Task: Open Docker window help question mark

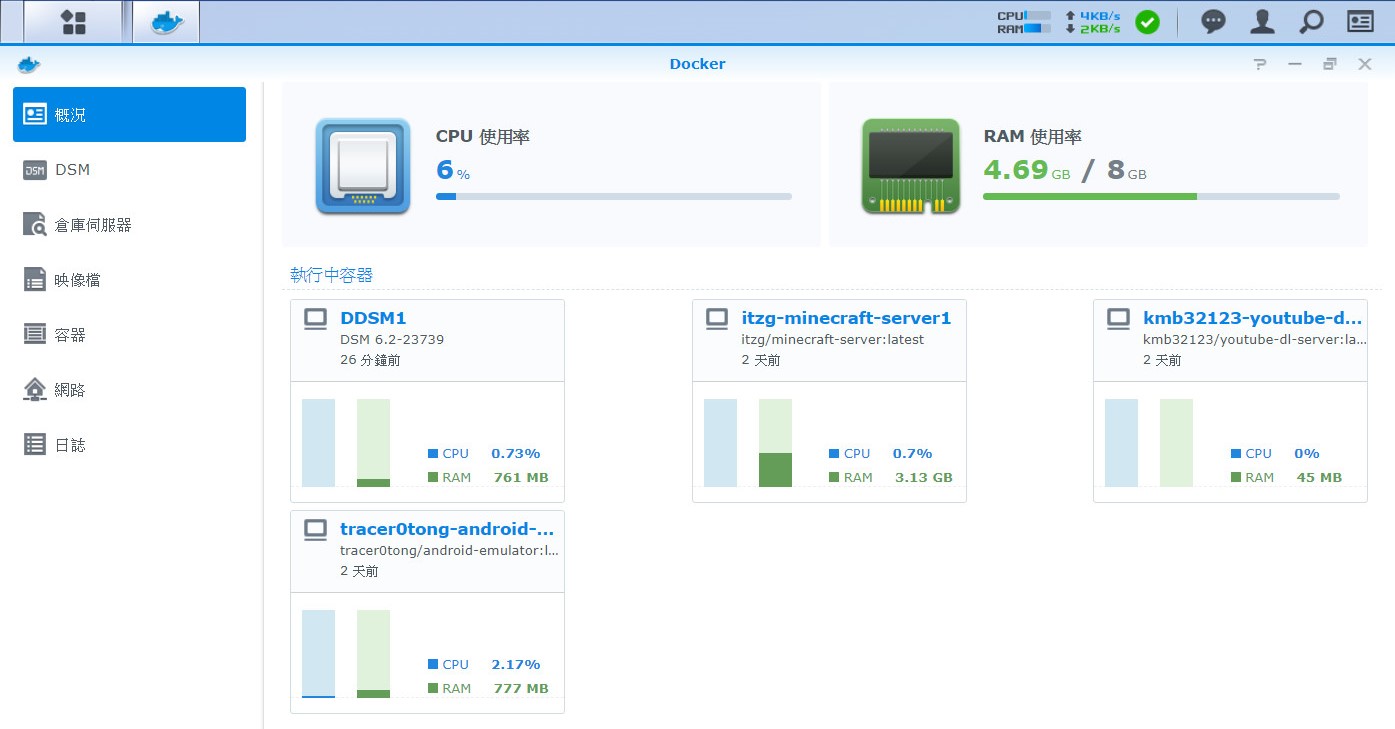Action: pos(1260,64)
